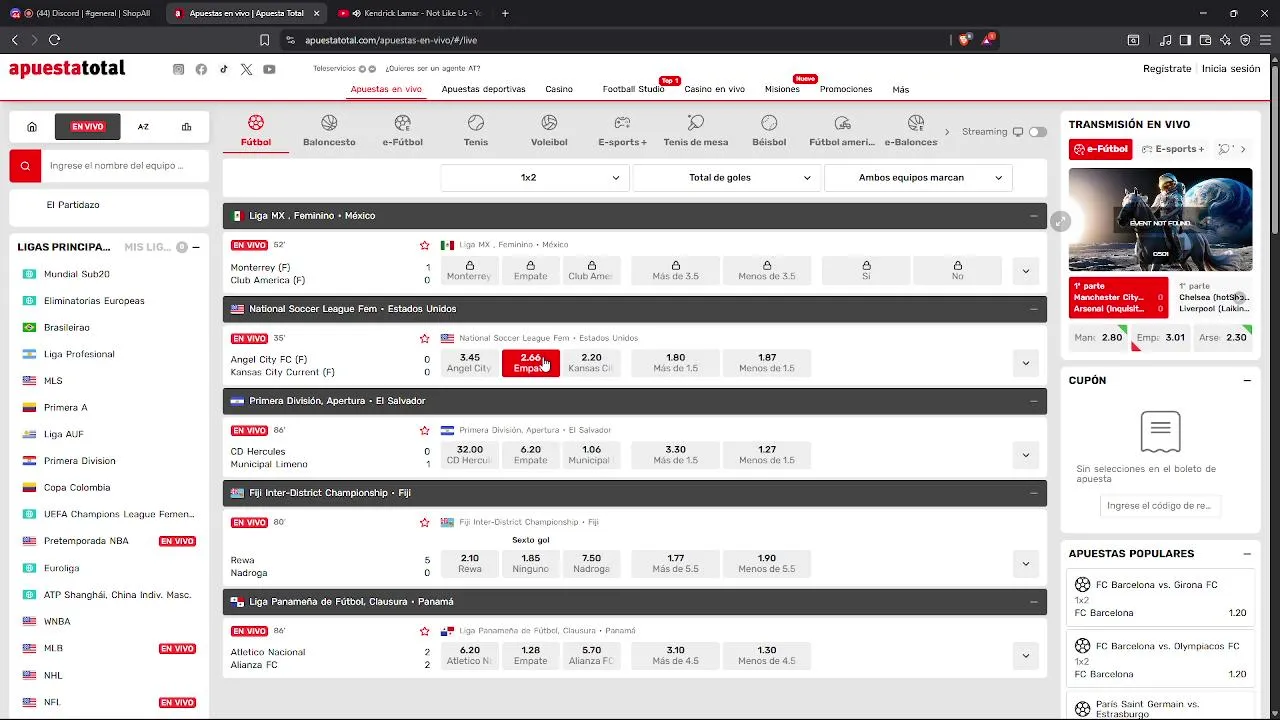Toggle the Streaming switch
This screenshot has height=720, width=1280.
tap(1038, 132)
